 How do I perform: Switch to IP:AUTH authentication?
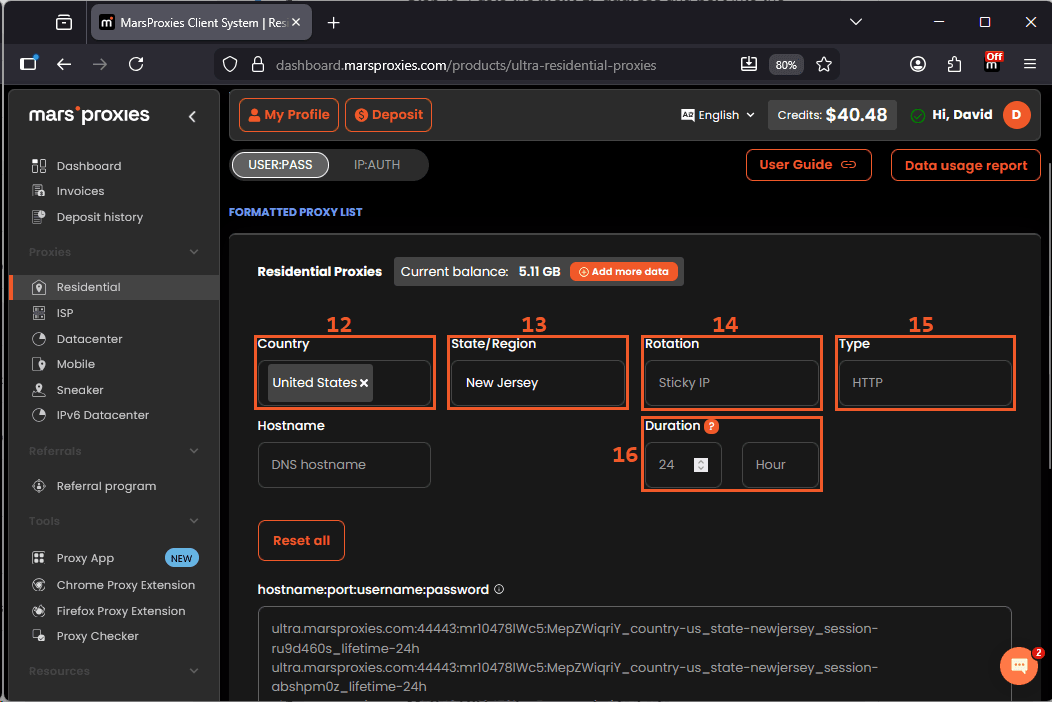(x=377, y=165)
